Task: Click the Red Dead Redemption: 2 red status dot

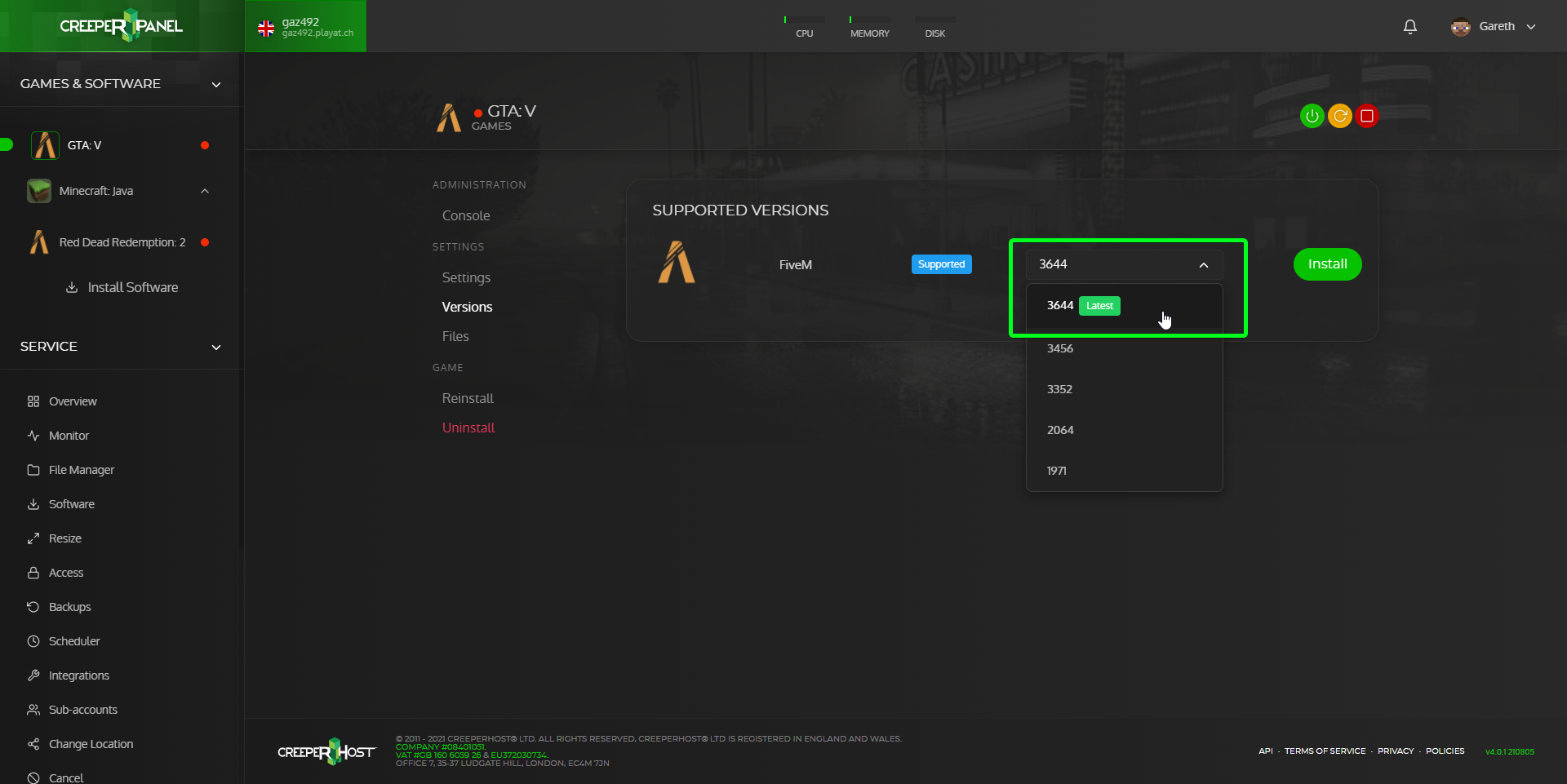Action: [x=205, y=242]
